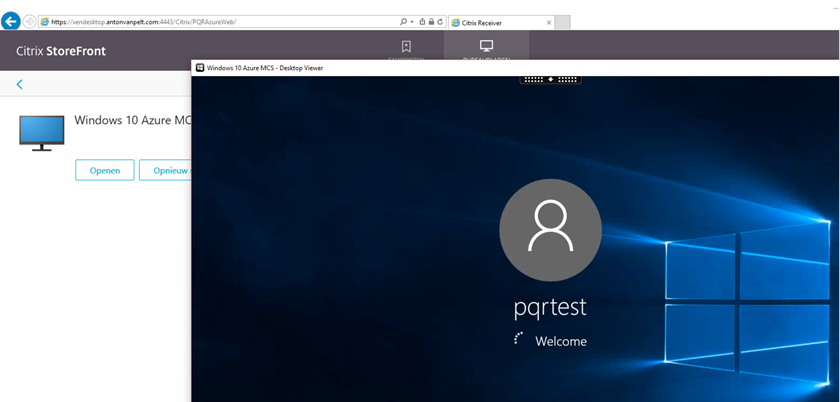Select the Citrix Receiver browser tab
This screenshot has height=402, width=840.
tap(501, 23)
